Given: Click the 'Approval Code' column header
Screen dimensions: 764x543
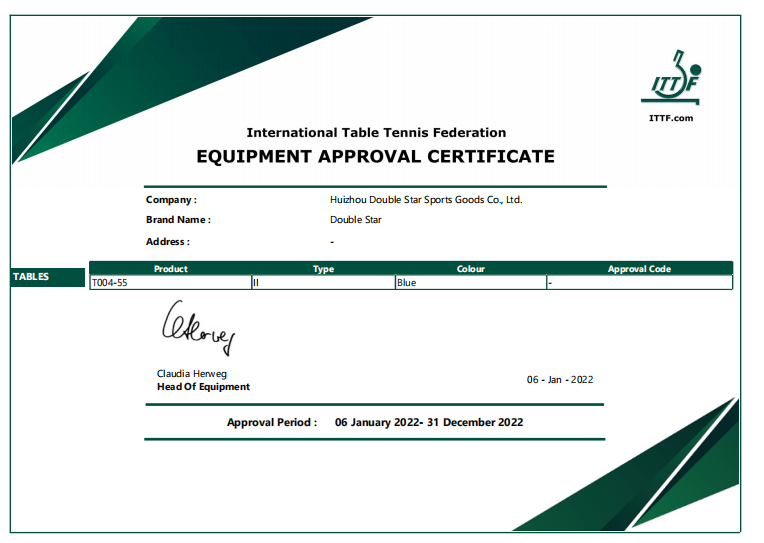Looking at the screenshot, I should [x=639, y=269].
